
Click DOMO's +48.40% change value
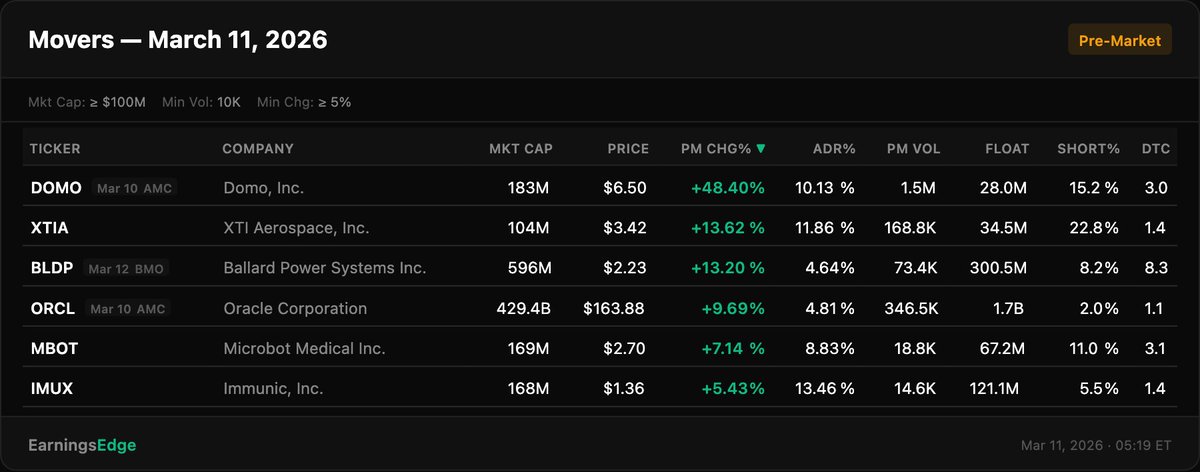pyautogui.click(x=728, y=188)
